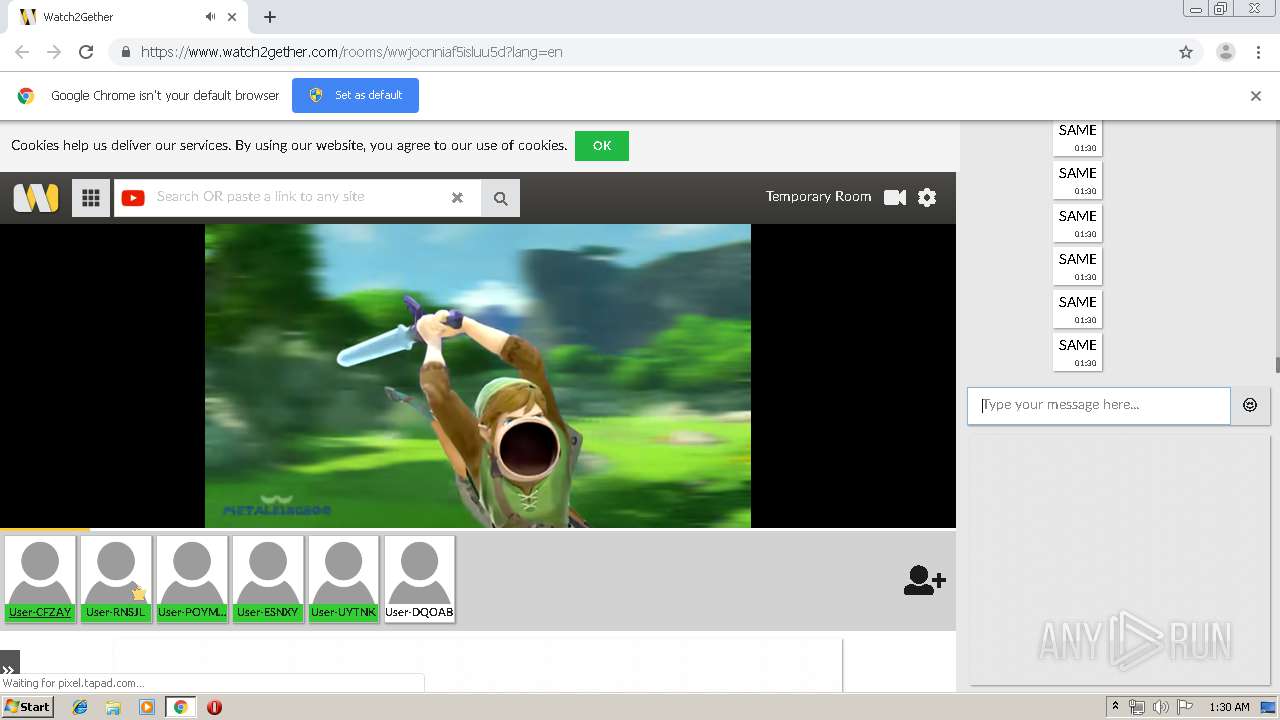This screenshot has width=1280, height=720.
Task: Open Chrome profile icon
Action: (1225, 52)
